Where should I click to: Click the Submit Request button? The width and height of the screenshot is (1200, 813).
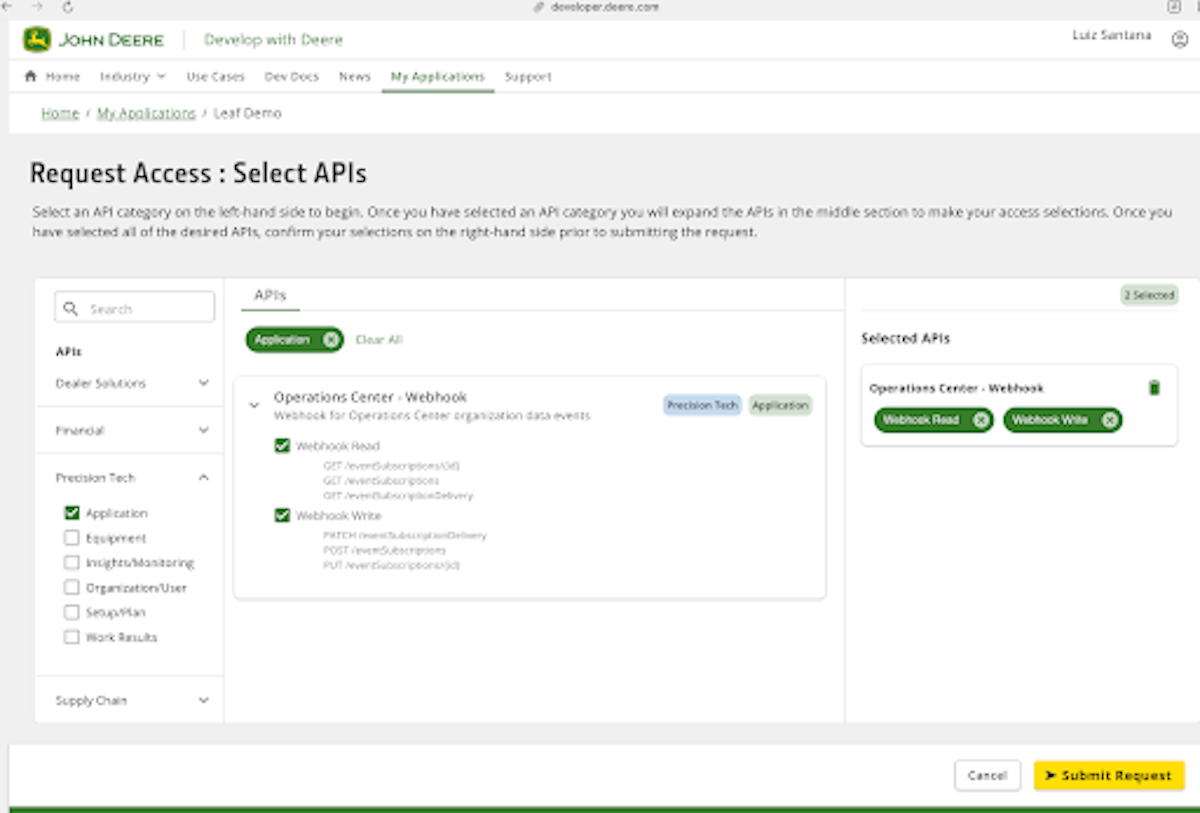pos(1109,775)
